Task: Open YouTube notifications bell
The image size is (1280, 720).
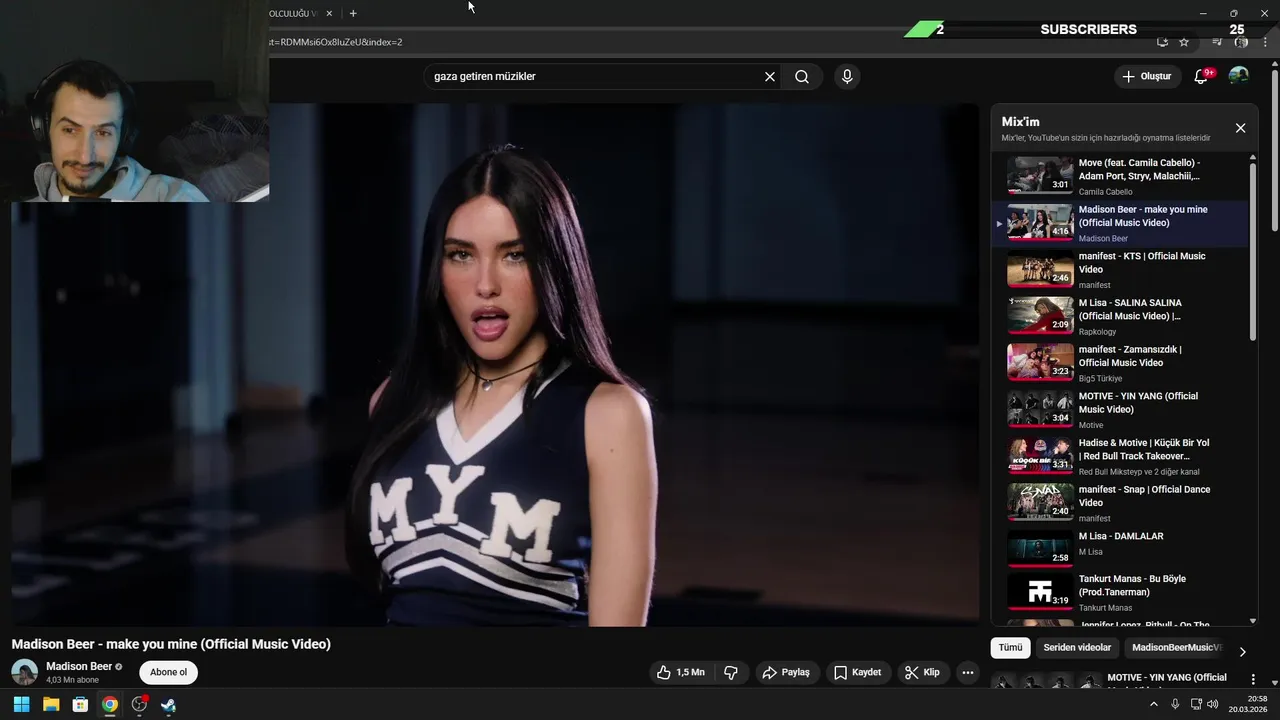Action: click(1201, 77)
